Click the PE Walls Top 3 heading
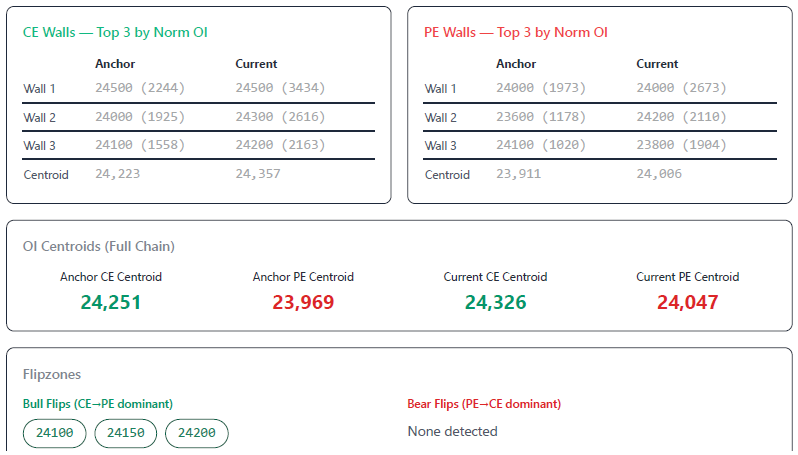This screenshot has width=798, height=455. (516, 33)
